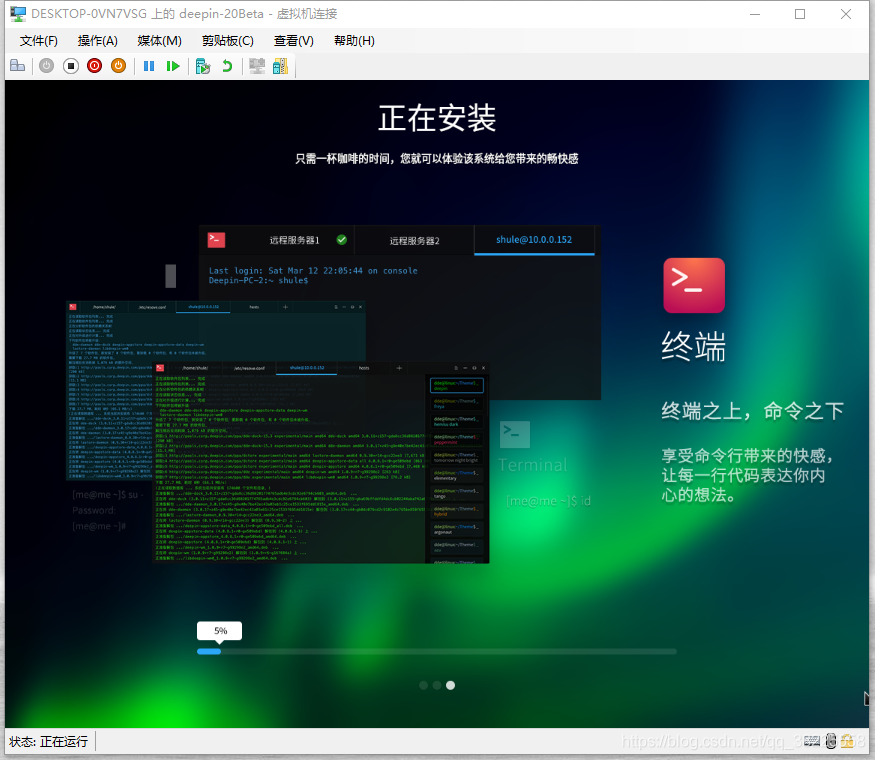Select the first carousel dot
The height and width of the screenshot is (760, 875).
point(423,685)
